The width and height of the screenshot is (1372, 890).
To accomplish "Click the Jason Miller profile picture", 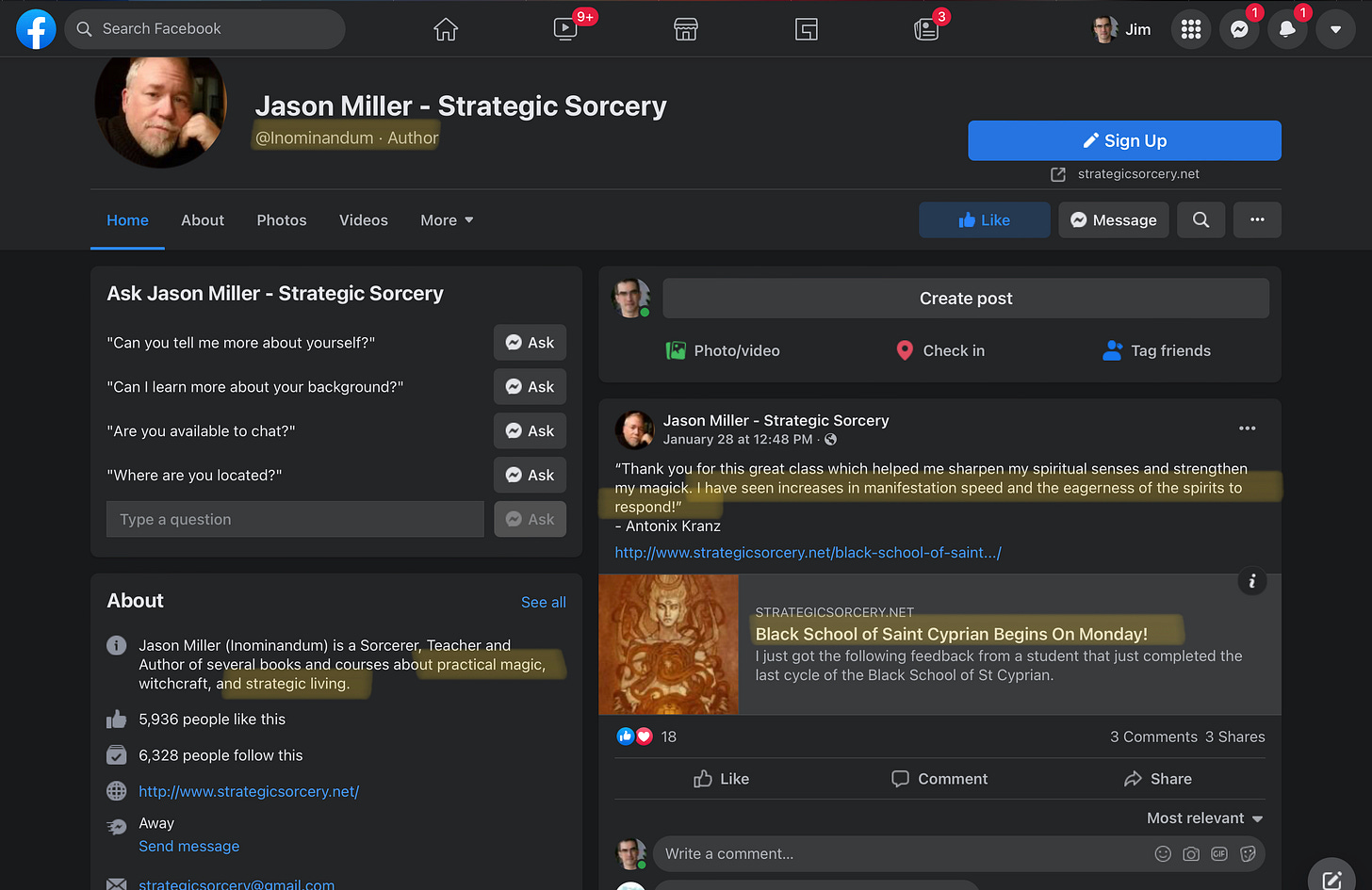I will [161, 107].
